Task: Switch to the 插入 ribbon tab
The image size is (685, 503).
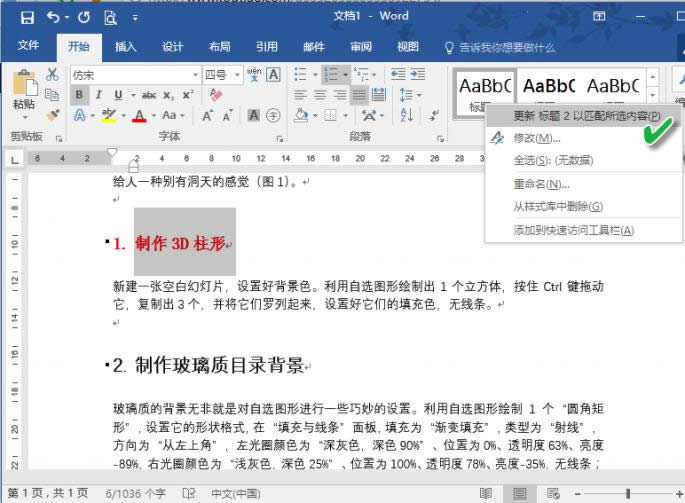Action: (125, 47)
